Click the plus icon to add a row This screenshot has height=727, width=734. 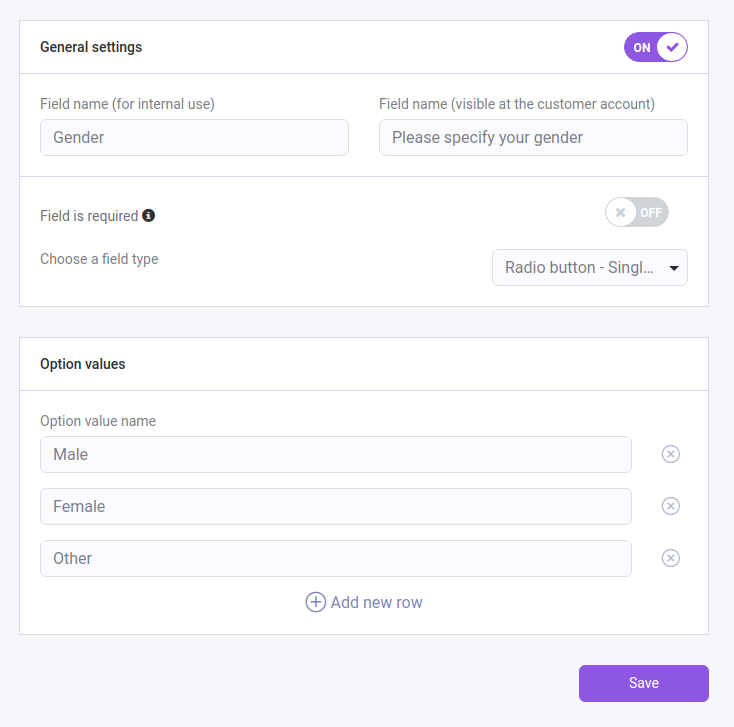(316, 602)
